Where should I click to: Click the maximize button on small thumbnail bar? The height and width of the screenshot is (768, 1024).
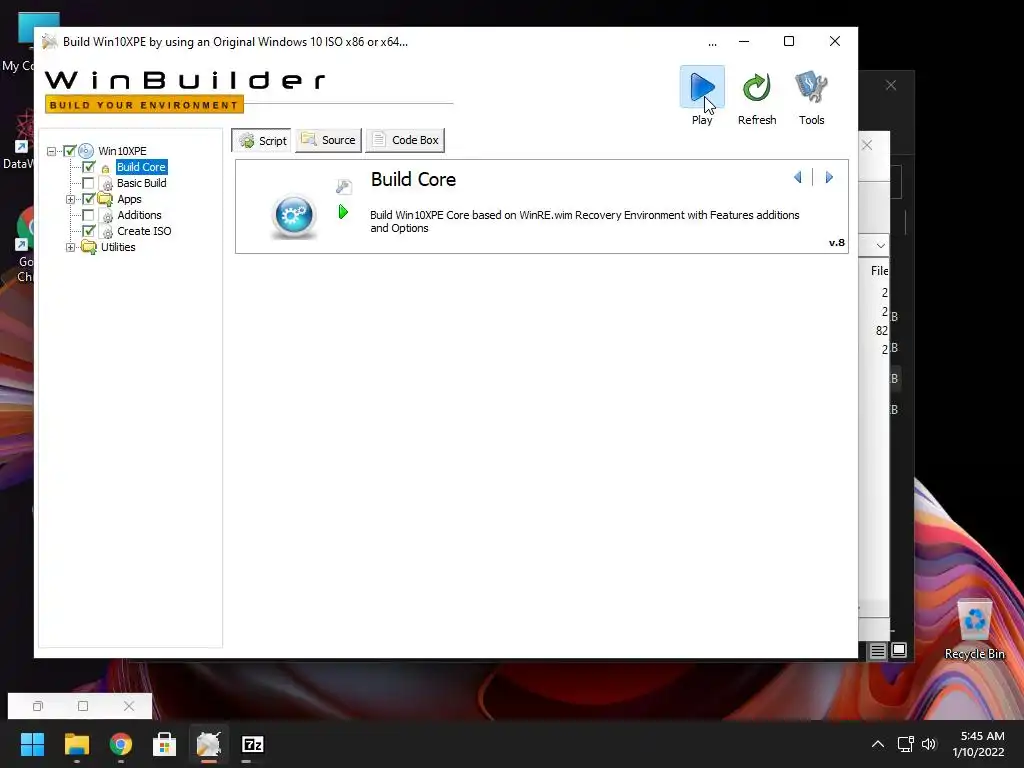[x=83, y=706]
